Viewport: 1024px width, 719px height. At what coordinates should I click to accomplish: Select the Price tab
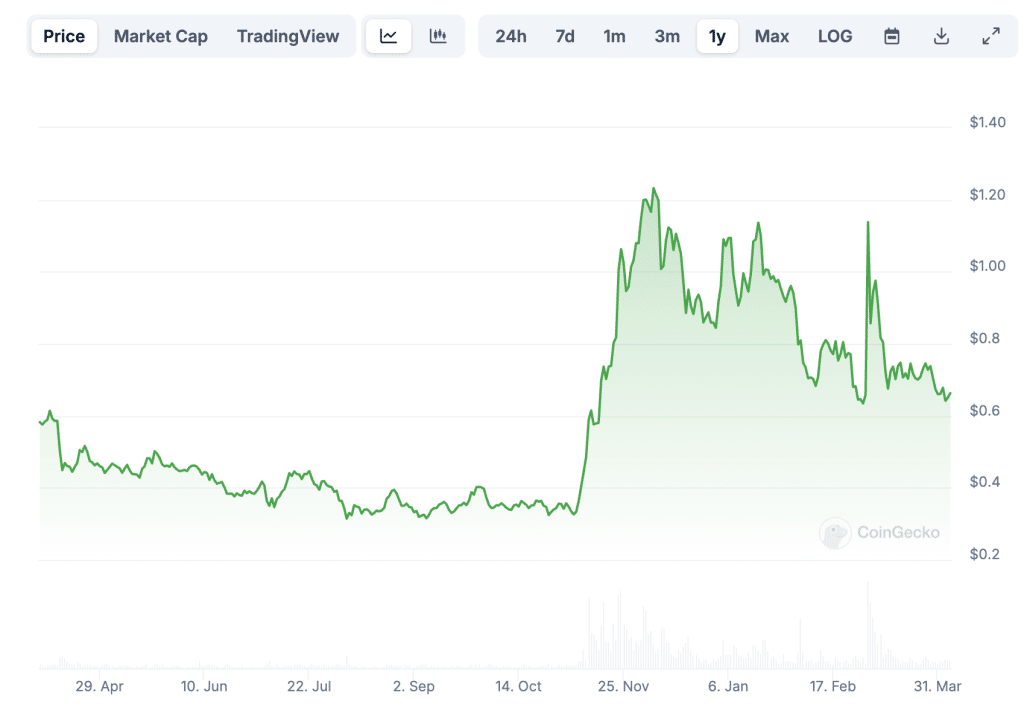tap(64, 36)
